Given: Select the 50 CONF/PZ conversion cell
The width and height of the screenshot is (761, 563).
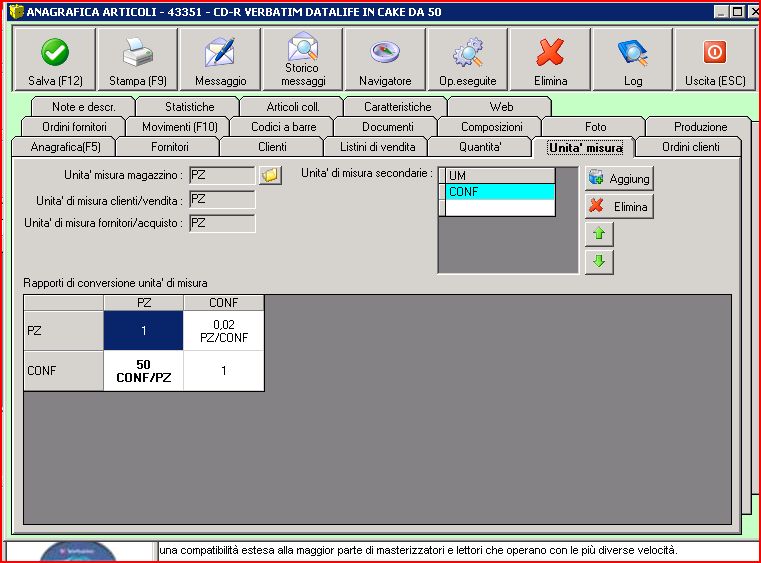Looking at the screenshot, I should (143, 371).
